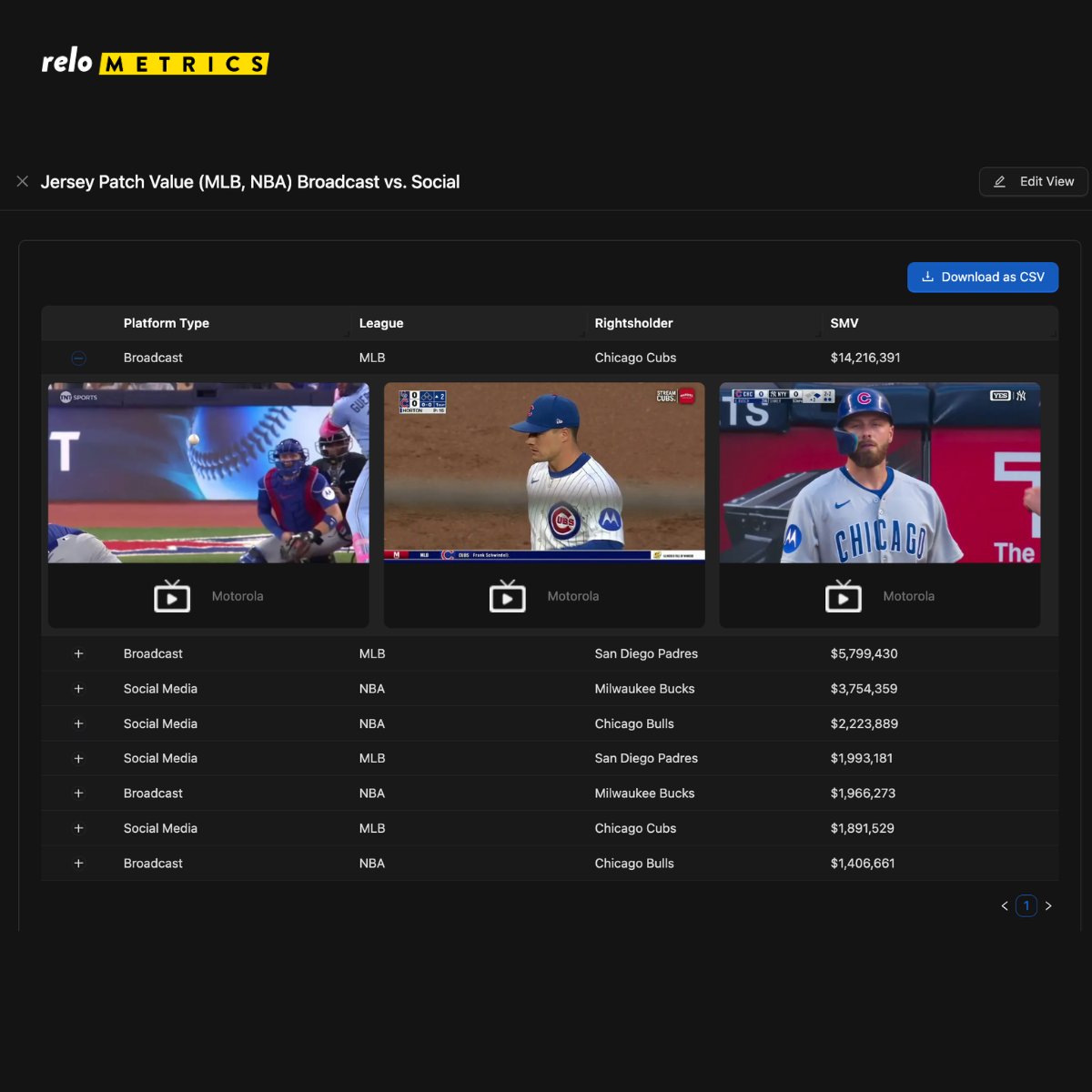Image resolution: width=1092 pixels, height=1092 pixels.
Task: Select page 1 in pagination
Action: pyautogui.click(x=1026, y=906)
